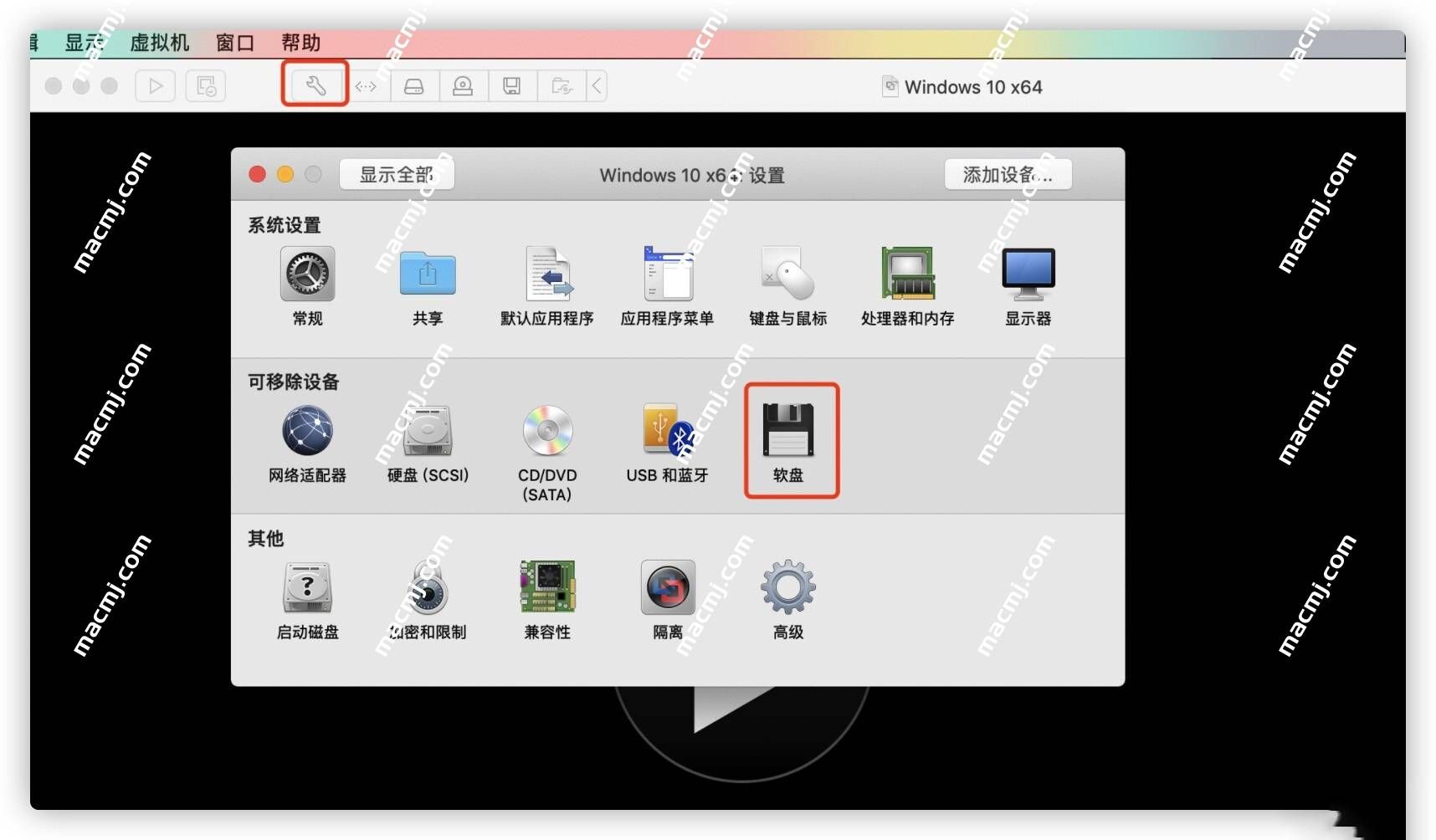Open CD/DVD (SATA) settings
This screenshot has height=840, width=1436.
(547, 453)
